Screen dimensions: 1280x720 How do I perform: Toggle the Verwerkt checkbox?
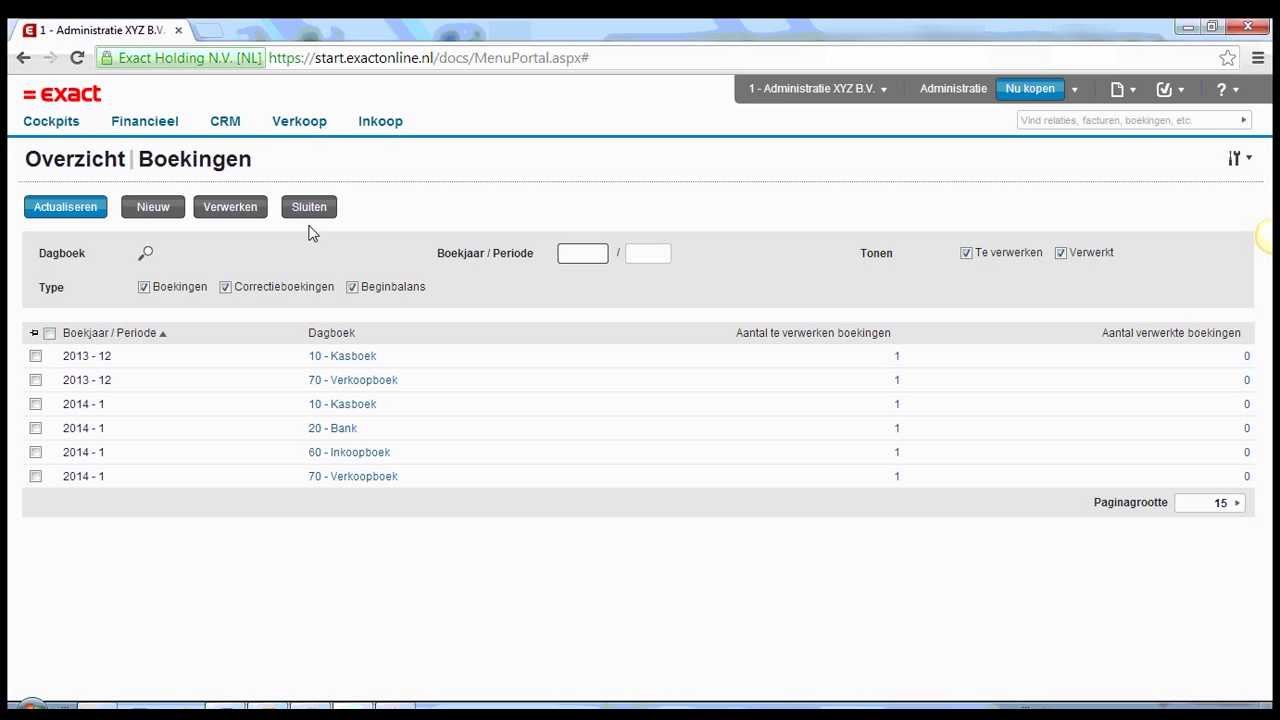[x=1060, y=253]
